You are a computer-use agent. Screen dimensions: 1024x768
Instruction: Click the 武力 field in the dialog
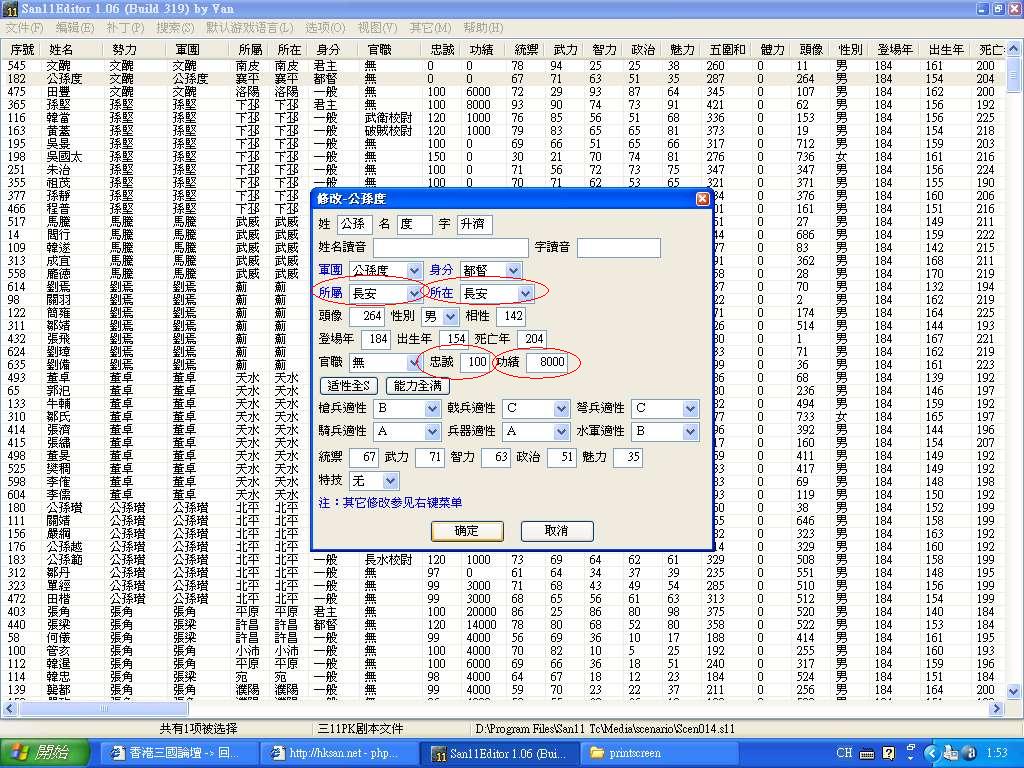[430, 457]
